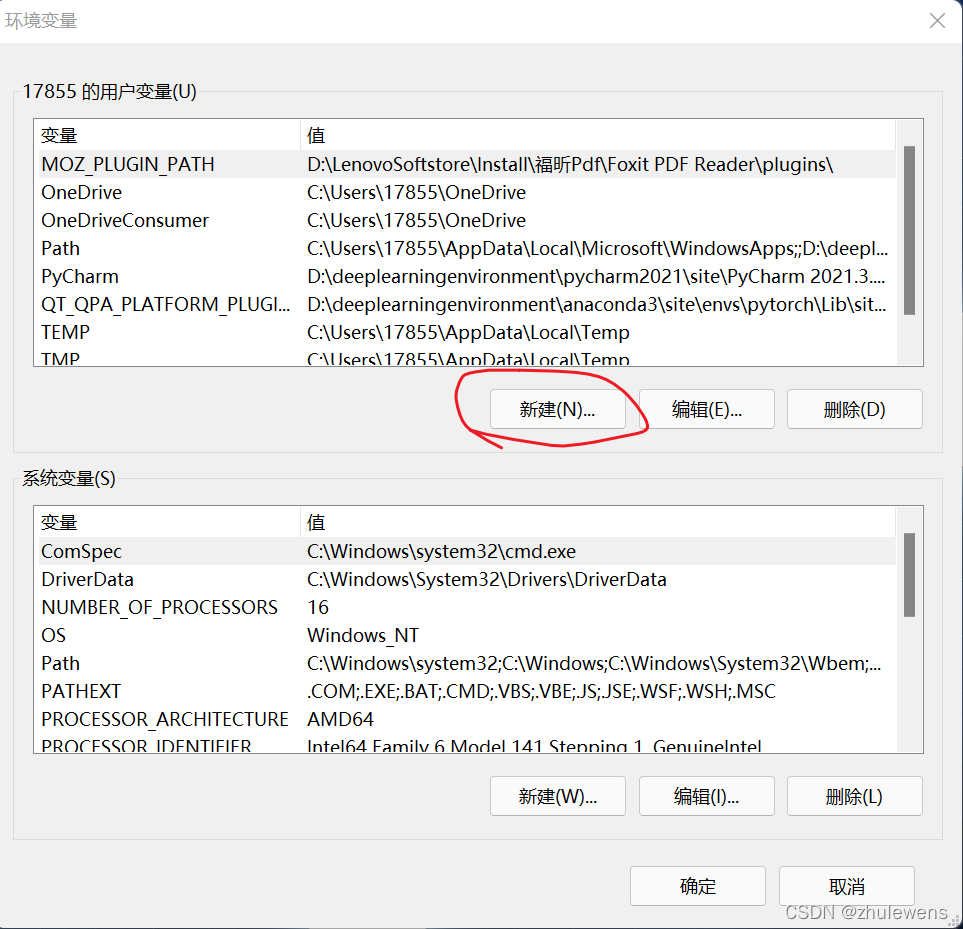Click the anaconda3 envs pytorch path value

point(596,305)
